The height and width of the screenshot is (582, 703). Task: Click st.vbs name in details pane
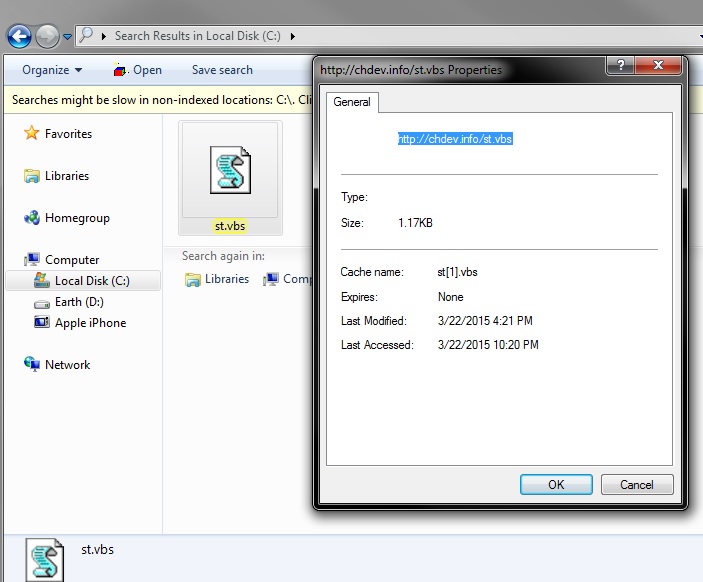[x=97, y=550]
